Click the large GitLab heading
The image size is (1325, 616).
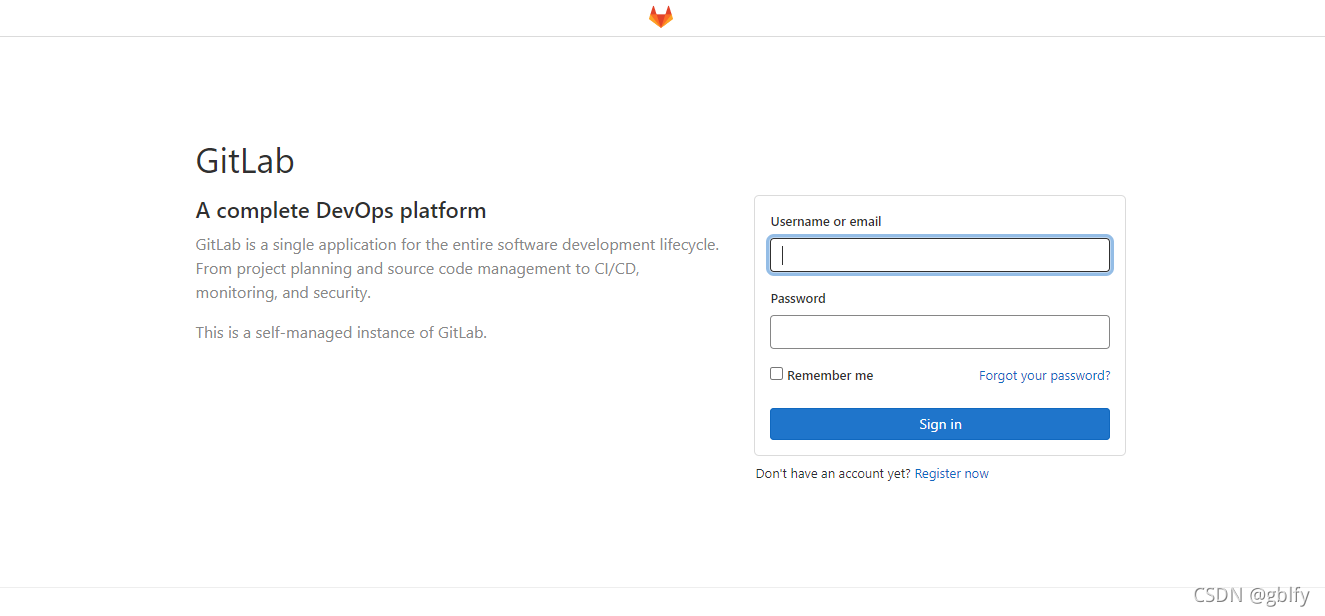tap(245, 161)
